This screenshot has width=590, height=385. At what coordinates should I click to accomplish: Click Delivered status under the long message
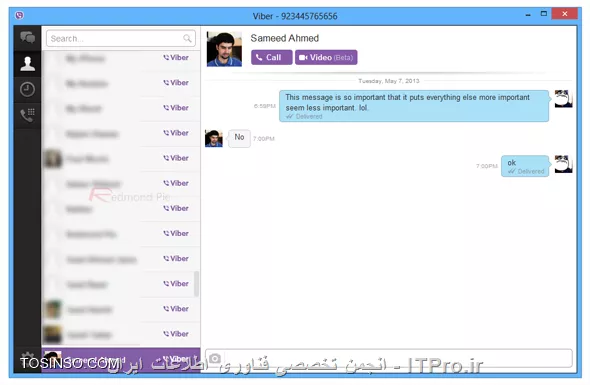[304, 117]
